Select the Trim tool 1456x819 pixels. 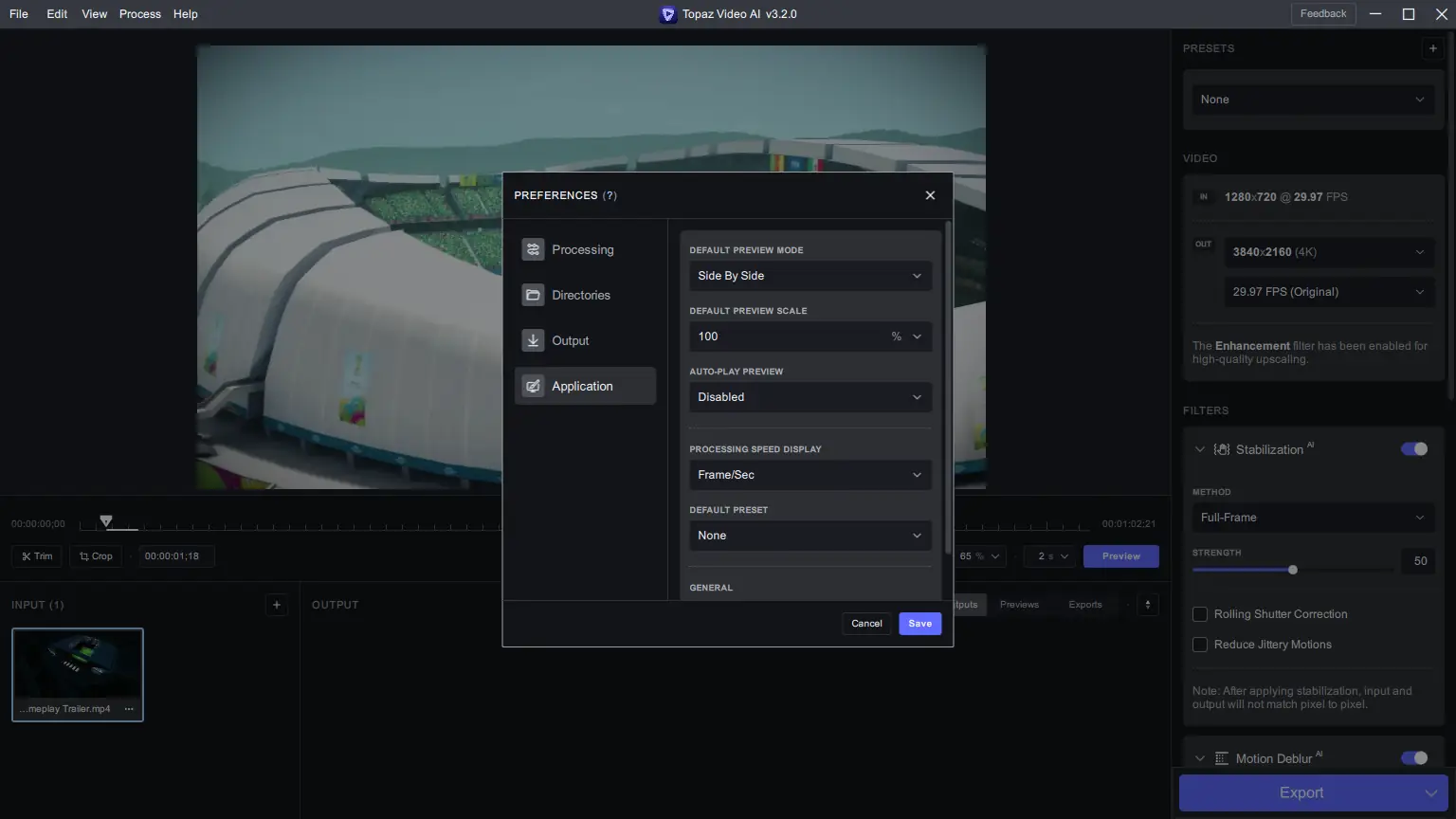[x=36, y=555]
